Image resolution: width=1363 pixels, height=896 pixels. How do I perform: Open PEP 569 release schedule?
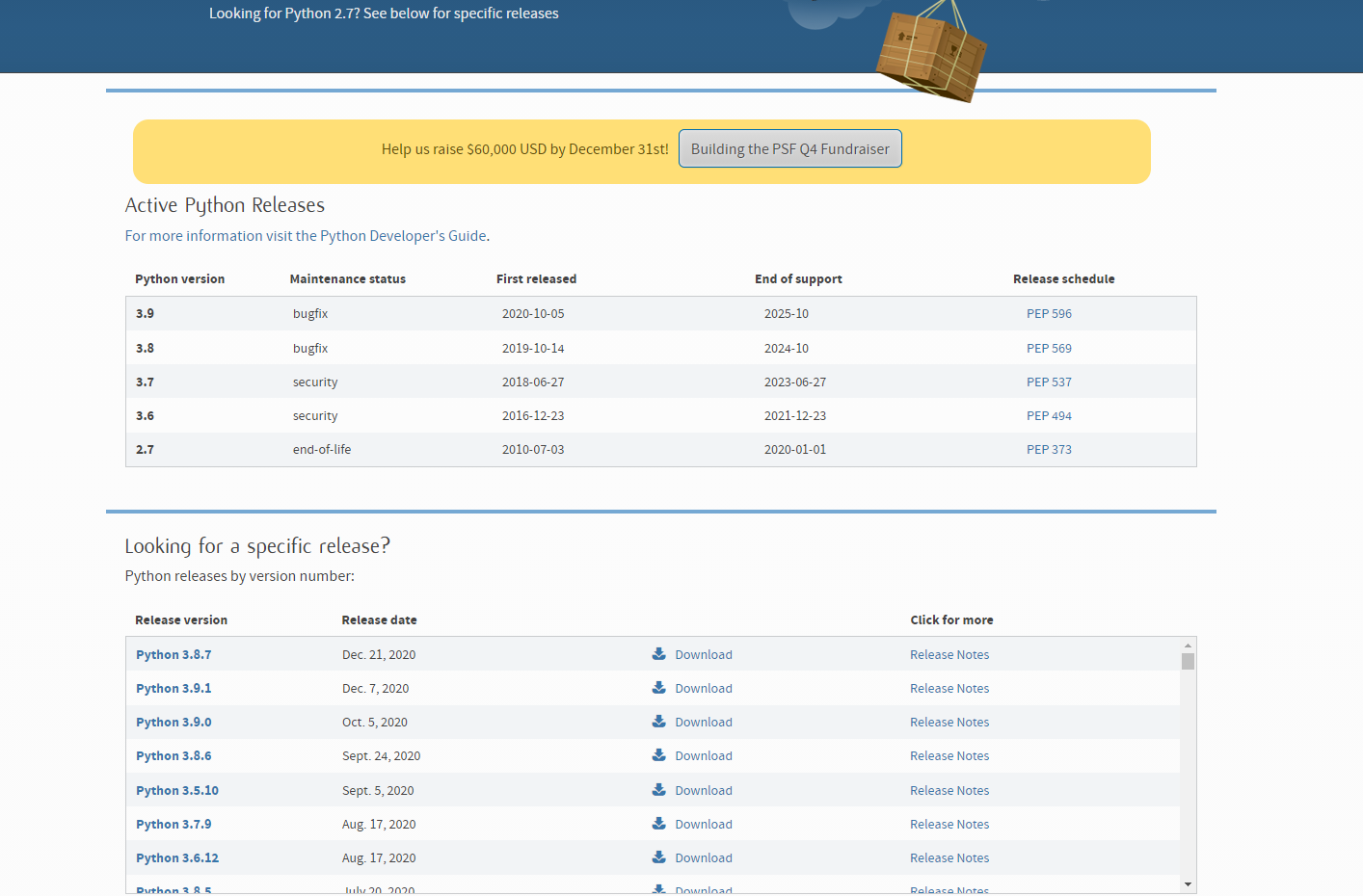(x=1049, y=349)
